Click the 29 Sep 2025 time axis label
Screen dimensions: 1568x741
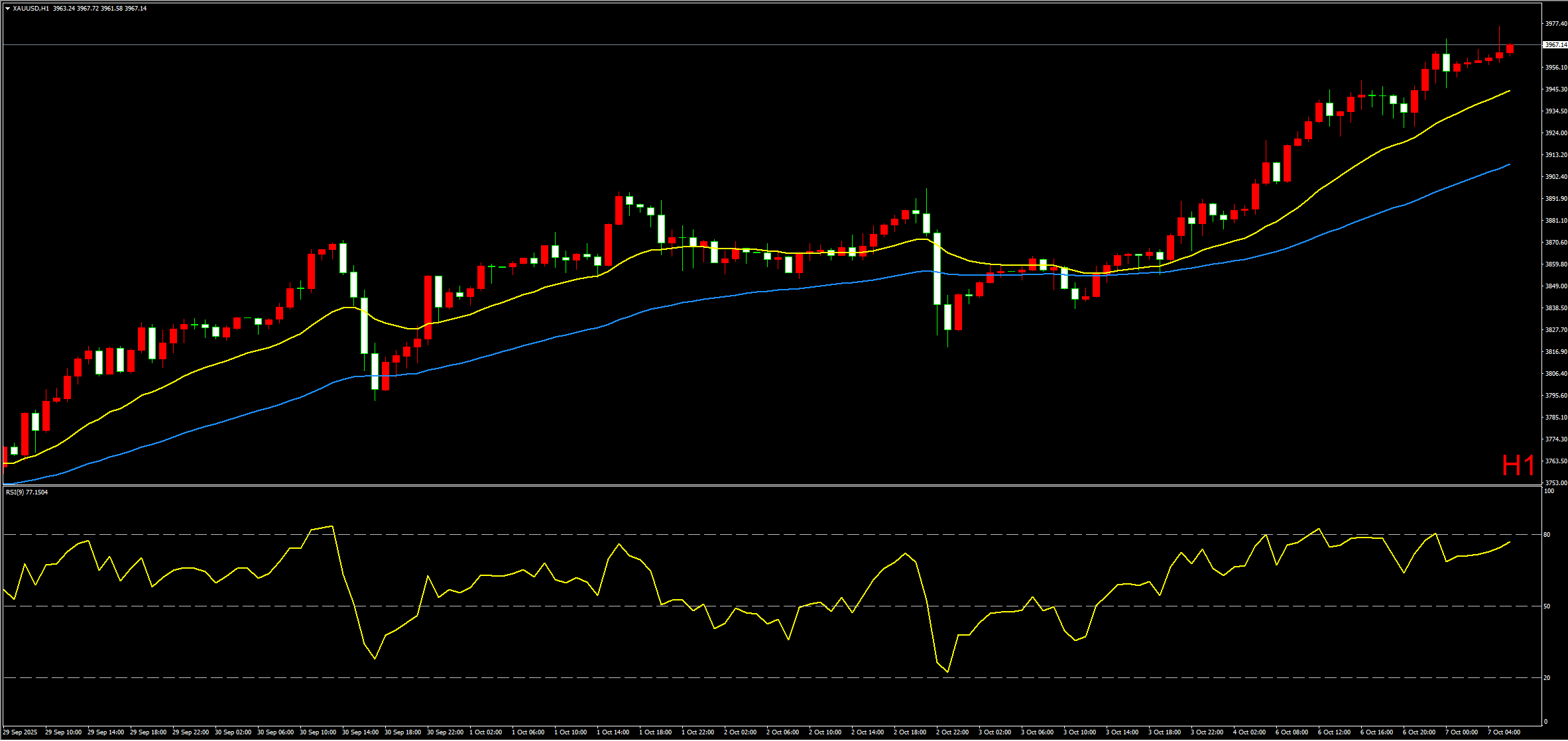pos(20,732)
